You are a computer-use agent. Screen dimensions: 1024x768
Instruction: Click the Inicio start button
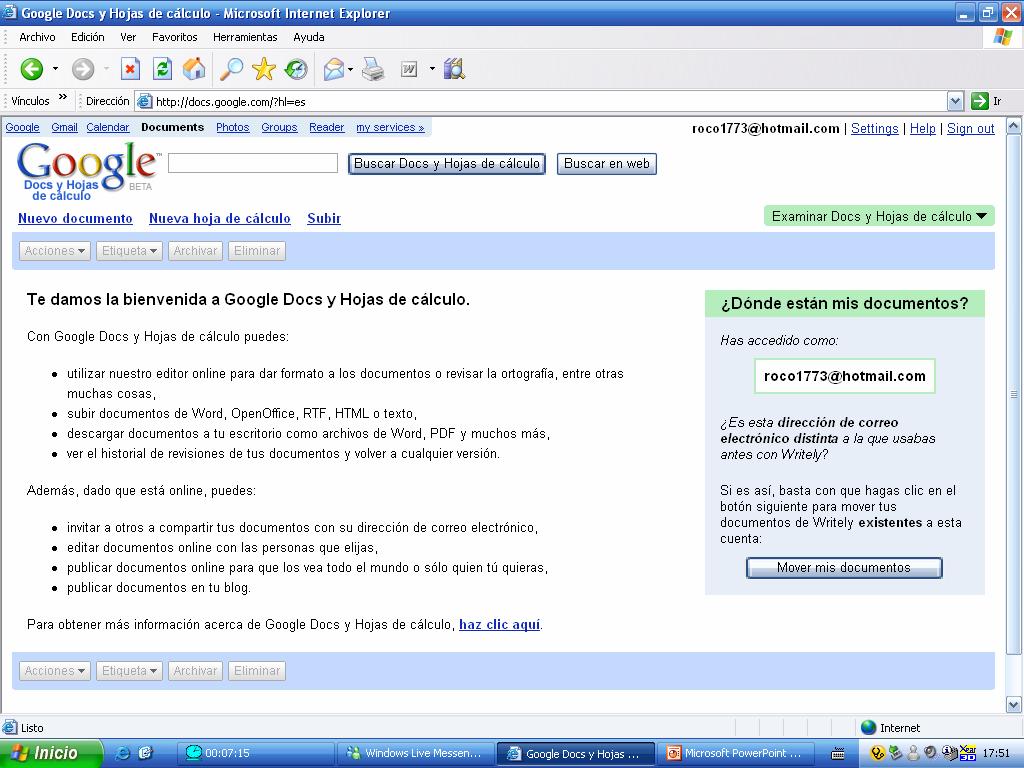tap(51, 753)
